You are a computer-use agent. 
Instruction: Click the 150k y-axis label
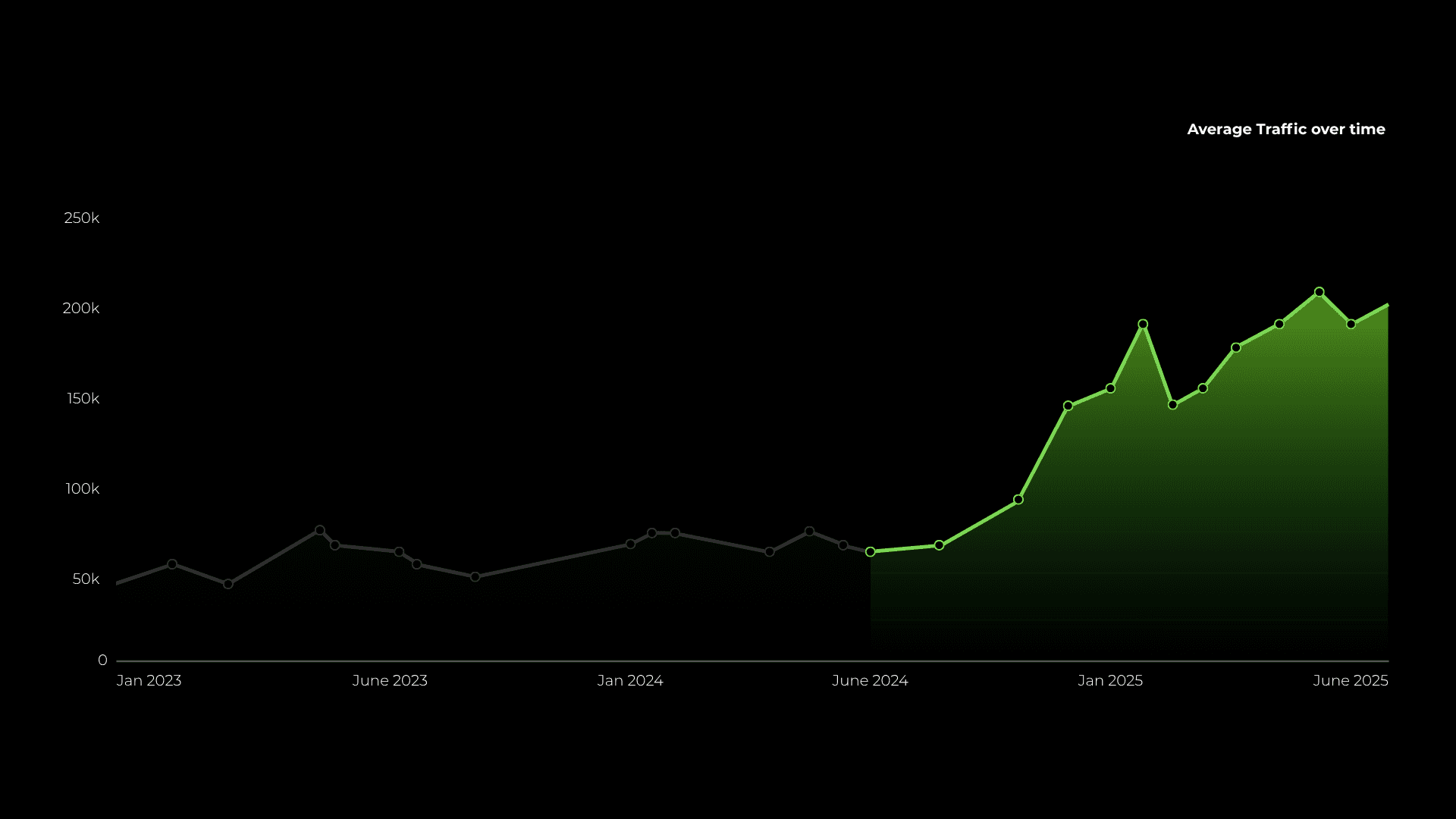[83, 399]
